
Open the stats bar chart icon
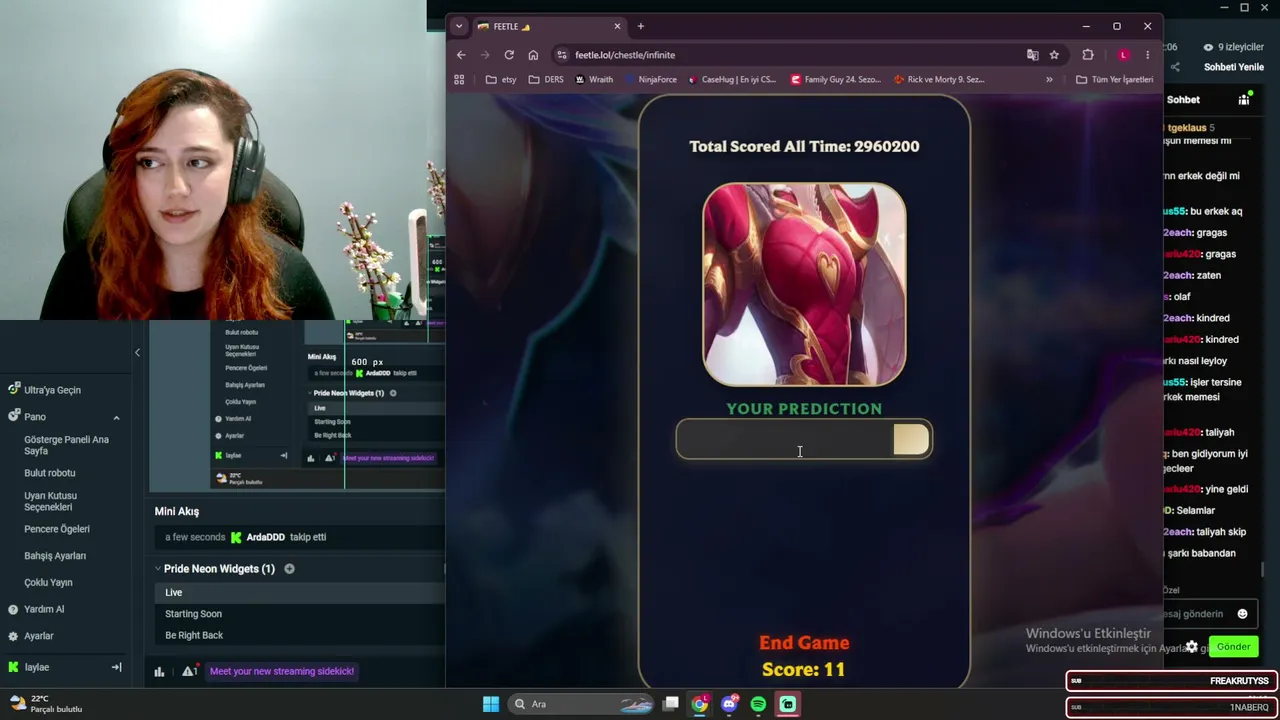159,671
